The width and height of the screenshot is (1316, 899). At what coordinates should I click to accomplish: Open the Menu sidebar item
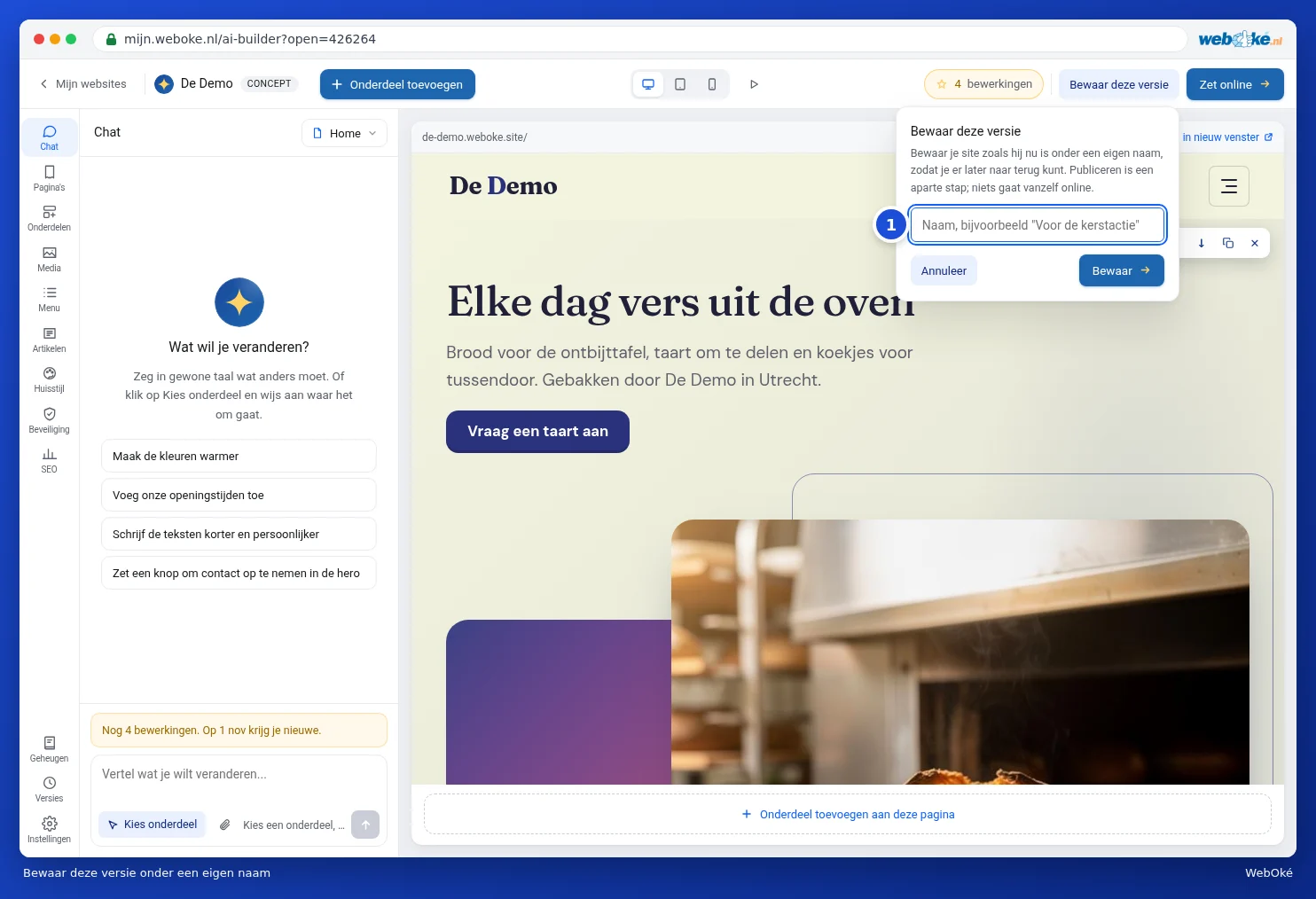(x=49, y=299)
